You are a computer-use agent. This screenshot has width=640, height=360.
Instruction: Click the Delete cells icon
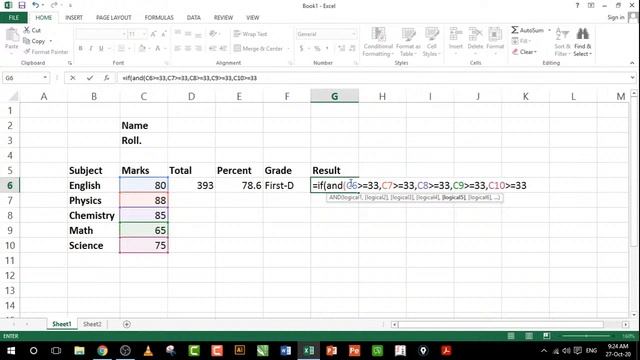475,35
